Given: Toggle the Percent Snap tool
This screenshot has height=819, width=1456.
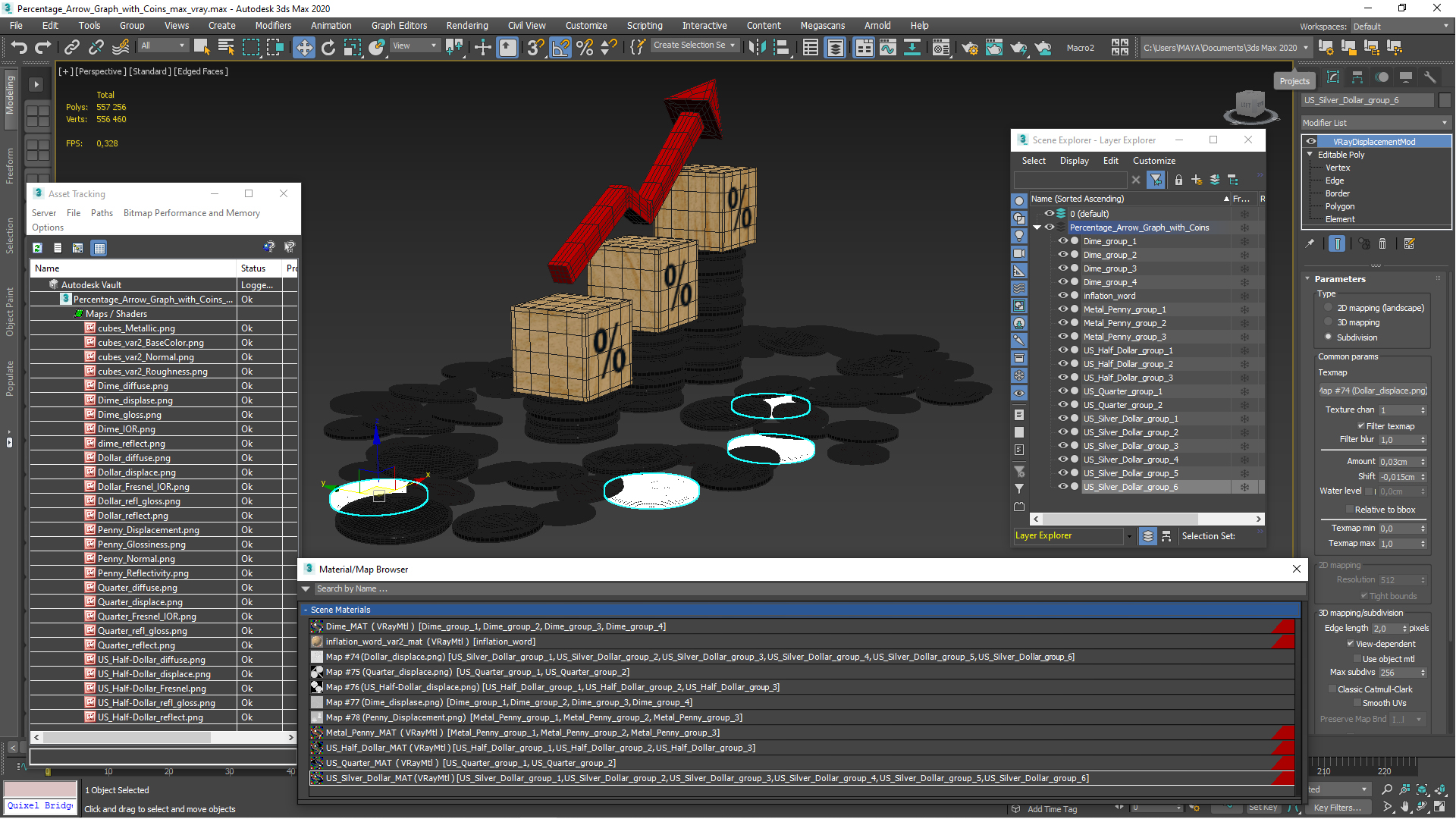Looking at the screenshot, I should pyautogui.click(x=585, y=48).
